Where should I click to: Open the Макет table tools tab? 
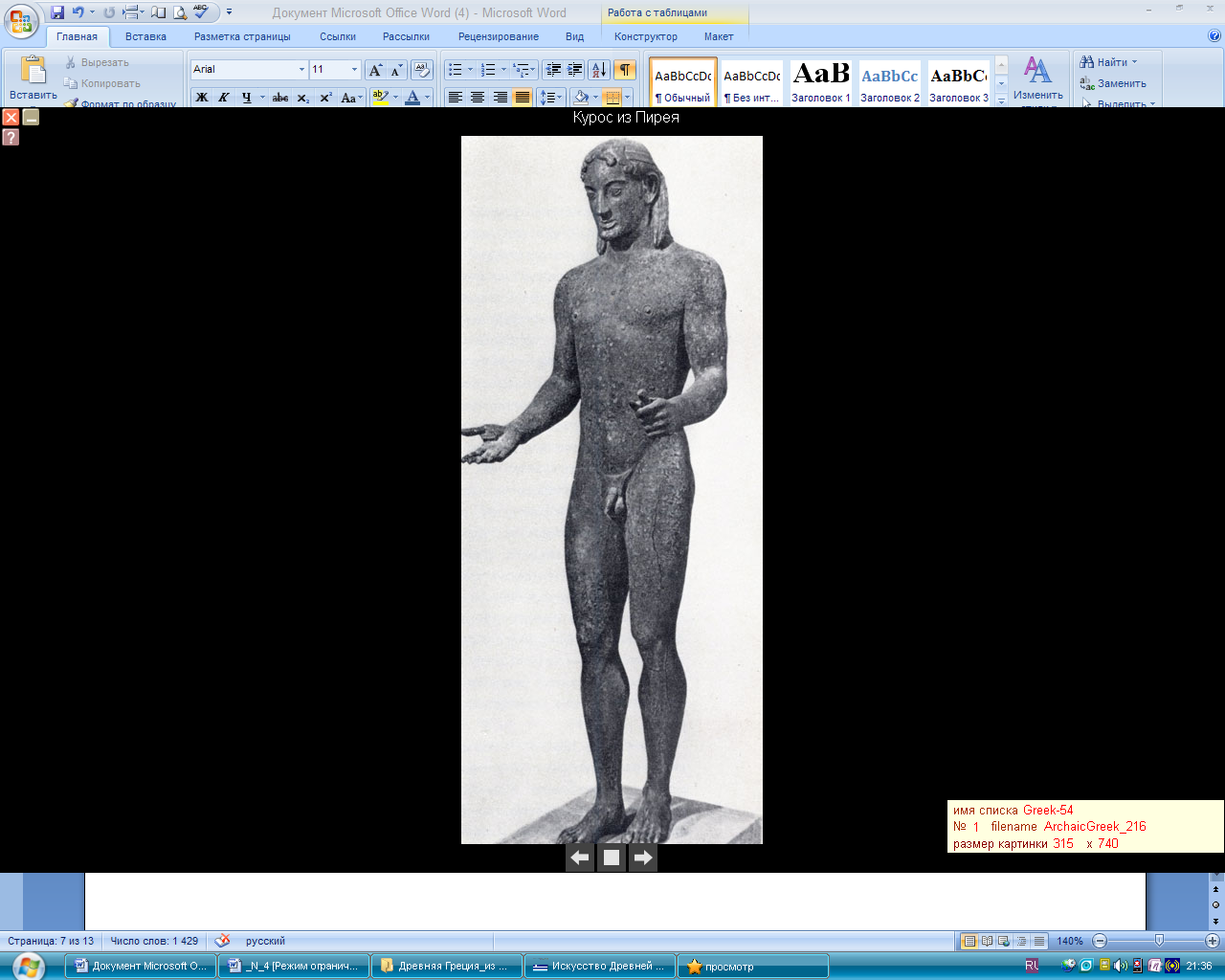[719, 36]
